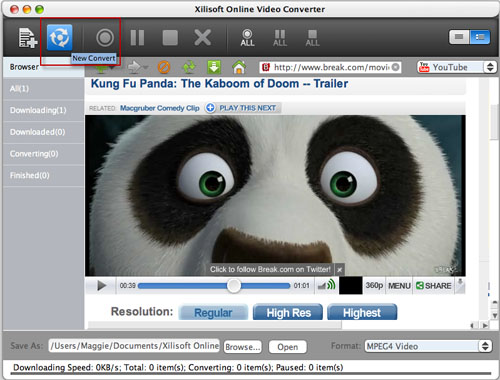Delete task with the X icon
The width and height of the screenshot is (500, 380).
pyautogui.click(x=202, y=37)
